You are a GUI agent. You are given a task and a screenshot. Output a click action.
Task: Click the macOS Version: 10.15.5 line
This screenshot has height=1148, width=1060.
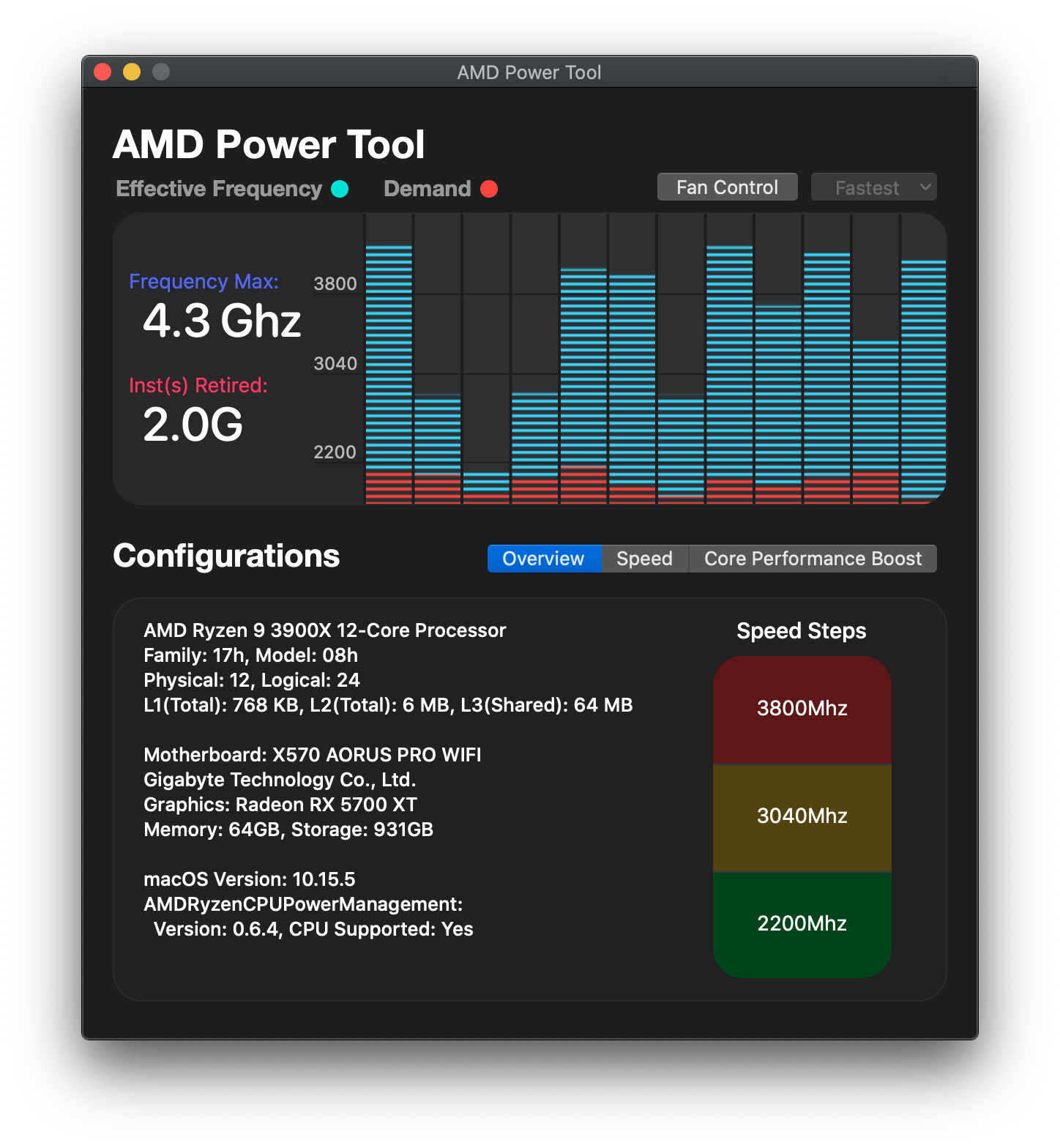250,879
